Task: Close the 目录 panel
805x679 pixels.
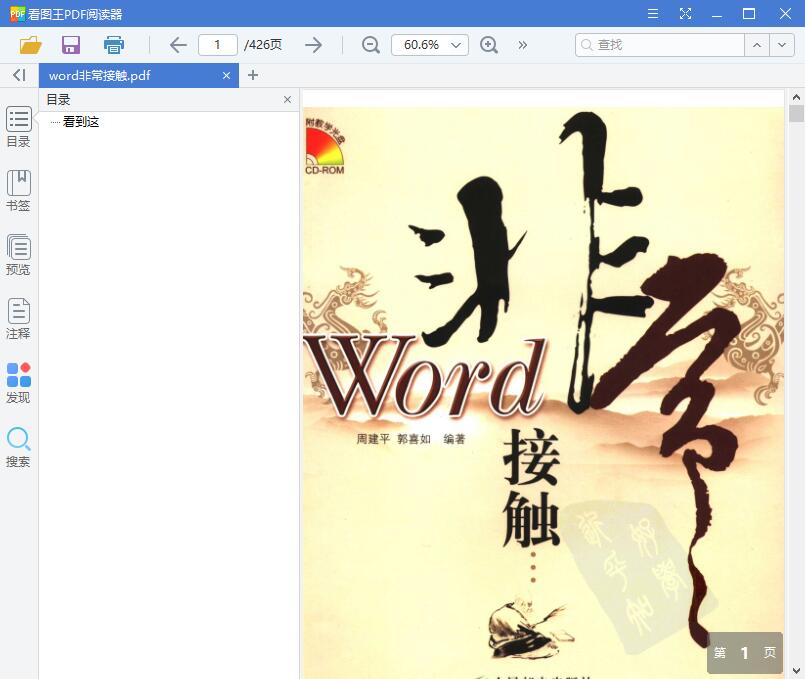Action: 288,100
